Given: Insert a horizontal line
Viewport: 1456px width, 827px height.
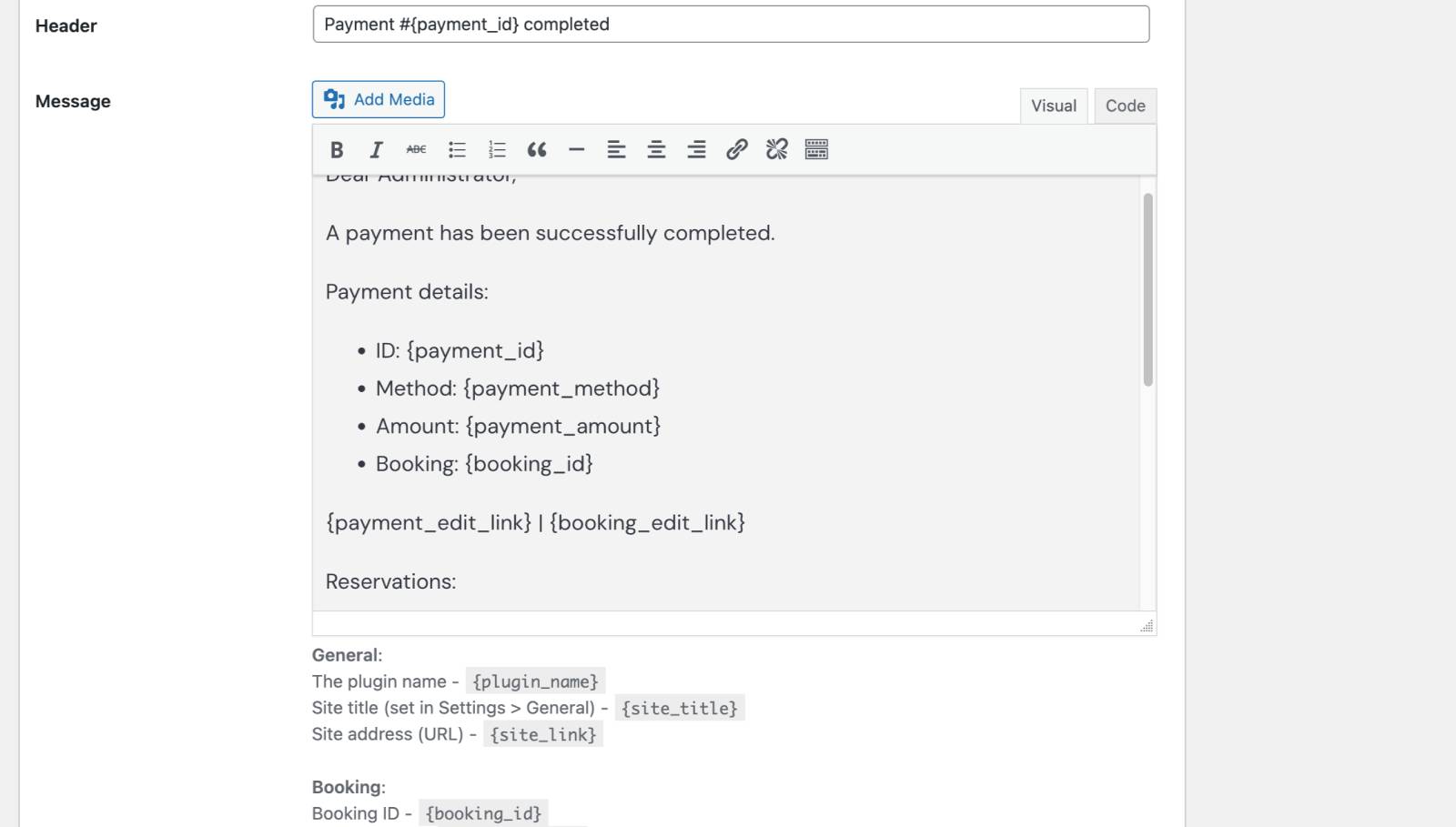Looking at the screenshot, I should click(577, 150).
